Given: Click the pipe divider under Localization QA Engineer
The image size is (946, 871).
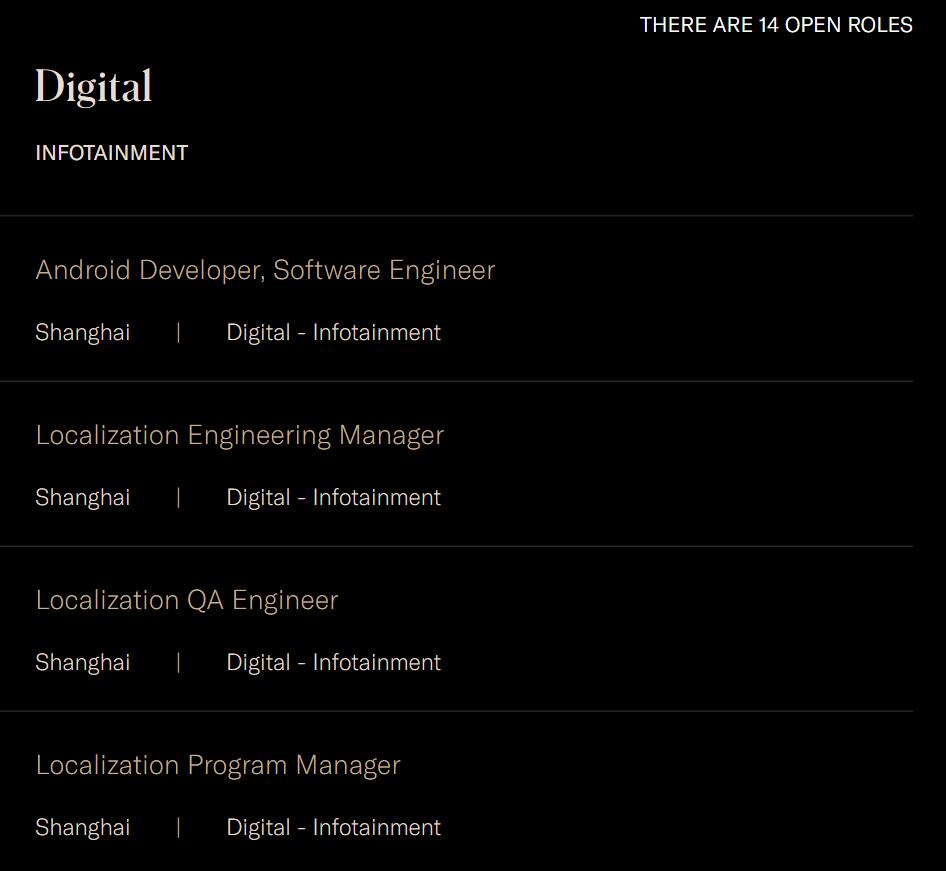Looking at the screenshot, I should (x=178, y=662).
